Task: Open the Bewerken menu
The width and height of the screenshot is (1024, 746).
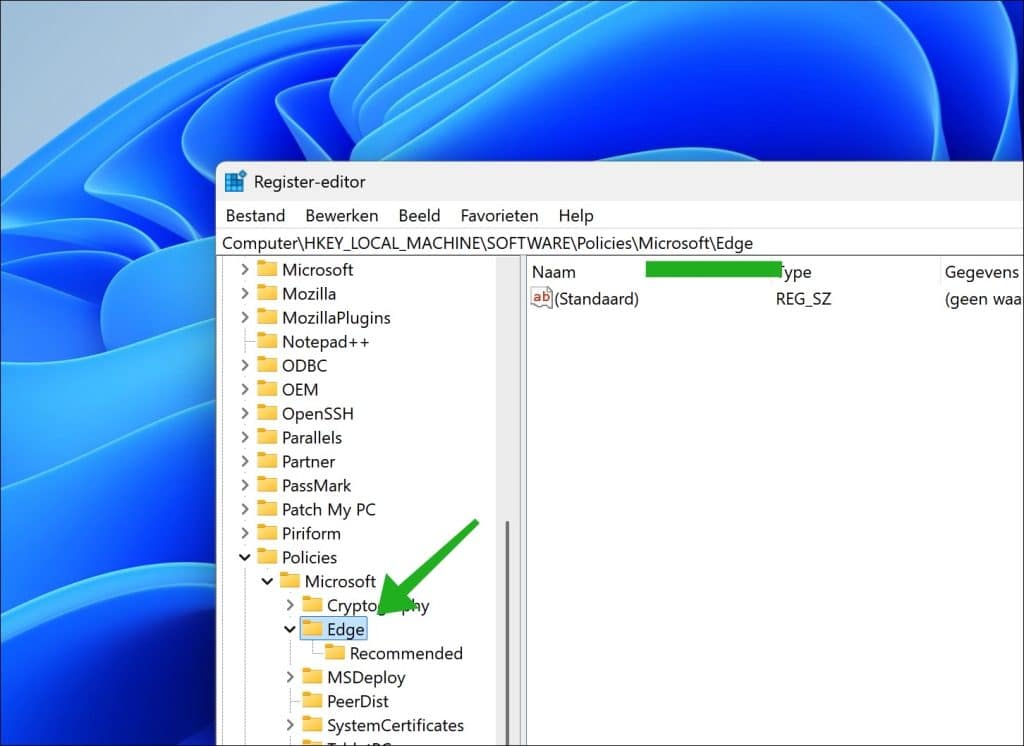Action: click(x=342, y=216)
